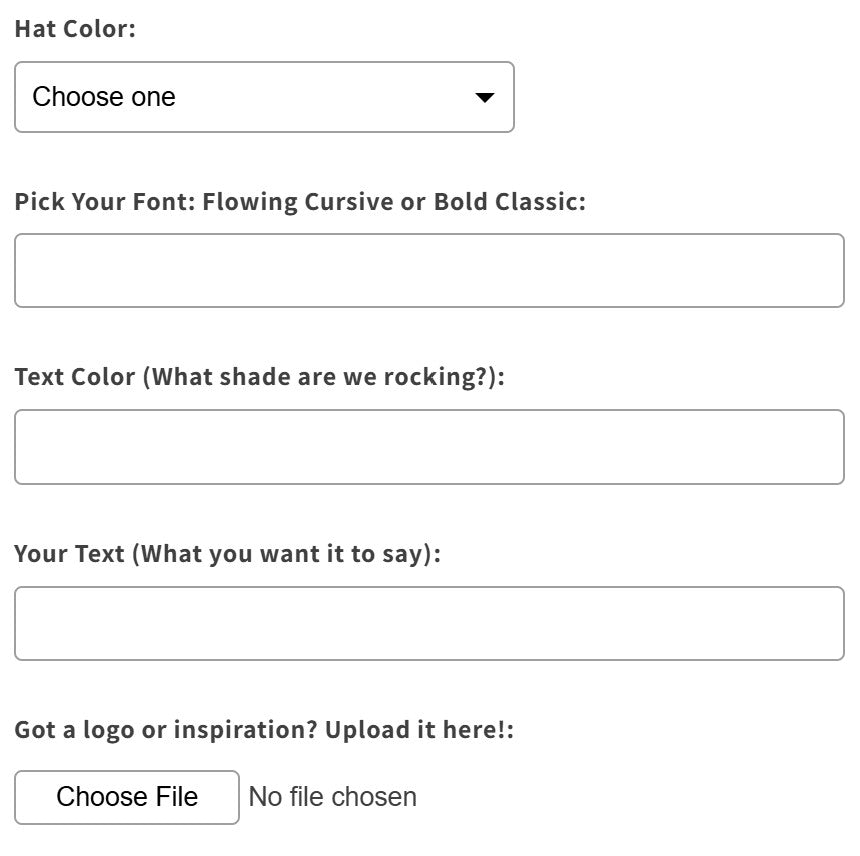The height and width of the screenshot is (856, 860).
Task: Click the 'Text Color' label
Action: (x=75, y=377)
